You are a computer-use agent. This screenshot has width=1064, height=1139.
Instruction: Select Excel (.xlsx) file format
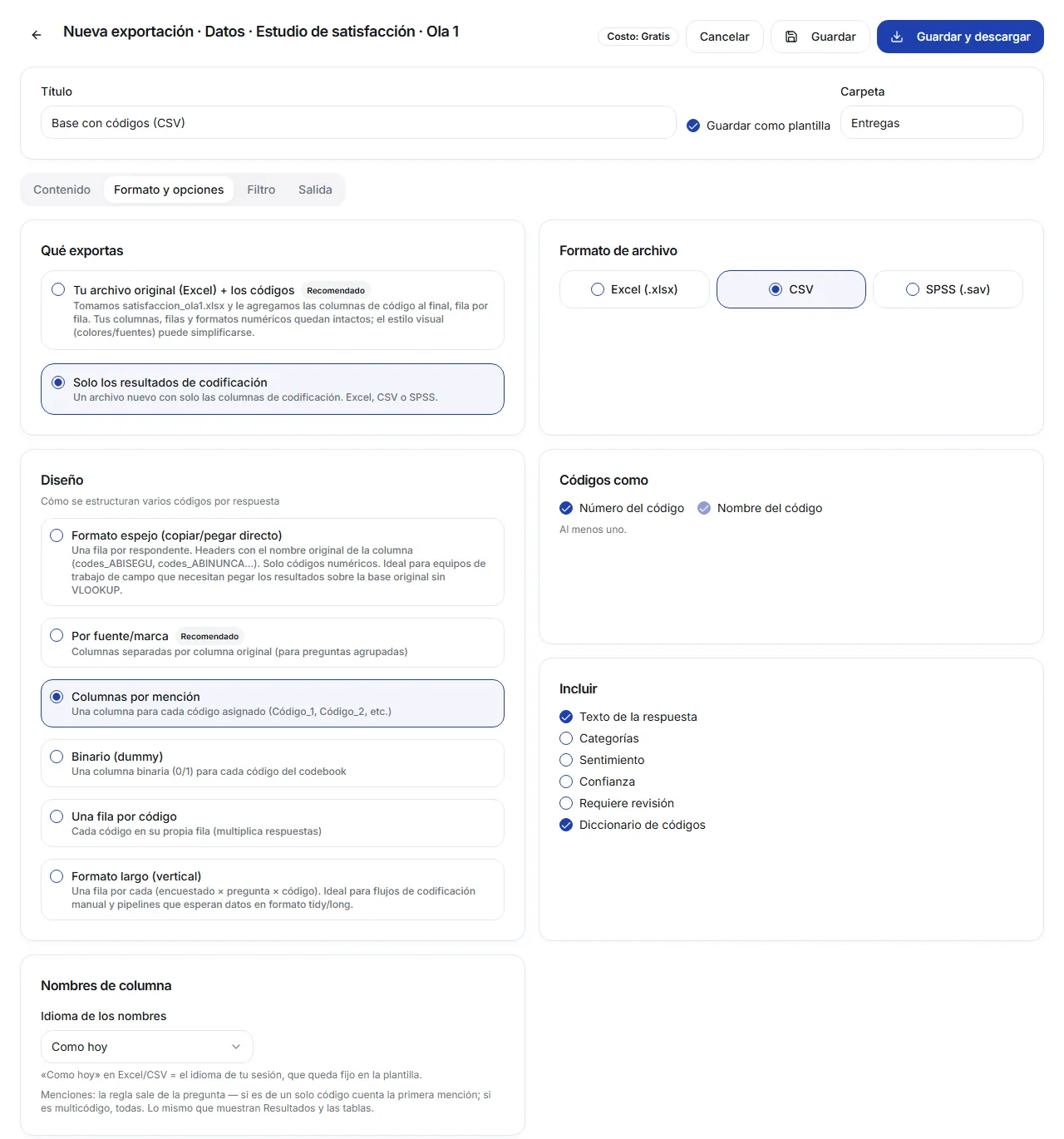[634, 289]
